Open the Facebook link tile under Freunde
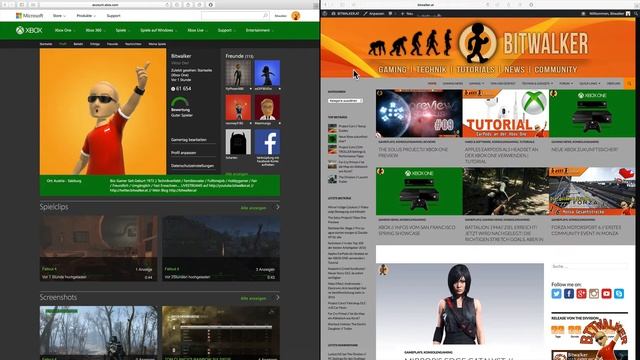 click(x=267, y=142)
